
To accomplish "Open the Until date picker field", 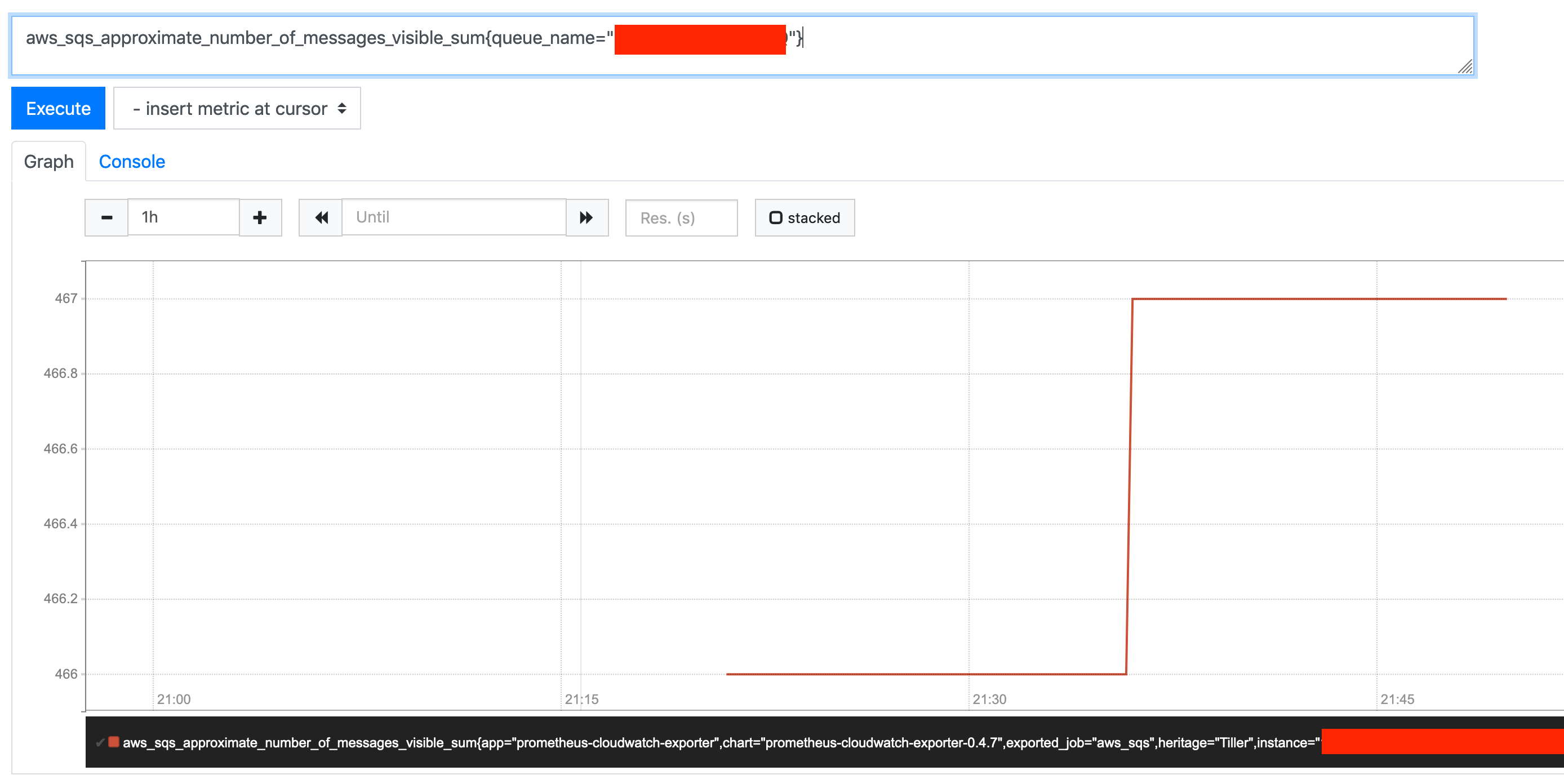I will point(454,217).
